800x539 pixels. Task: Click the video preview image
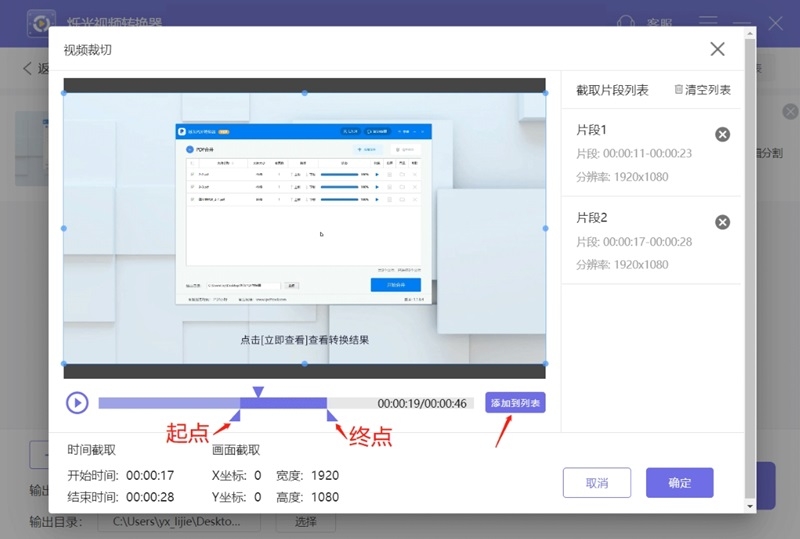305,228
